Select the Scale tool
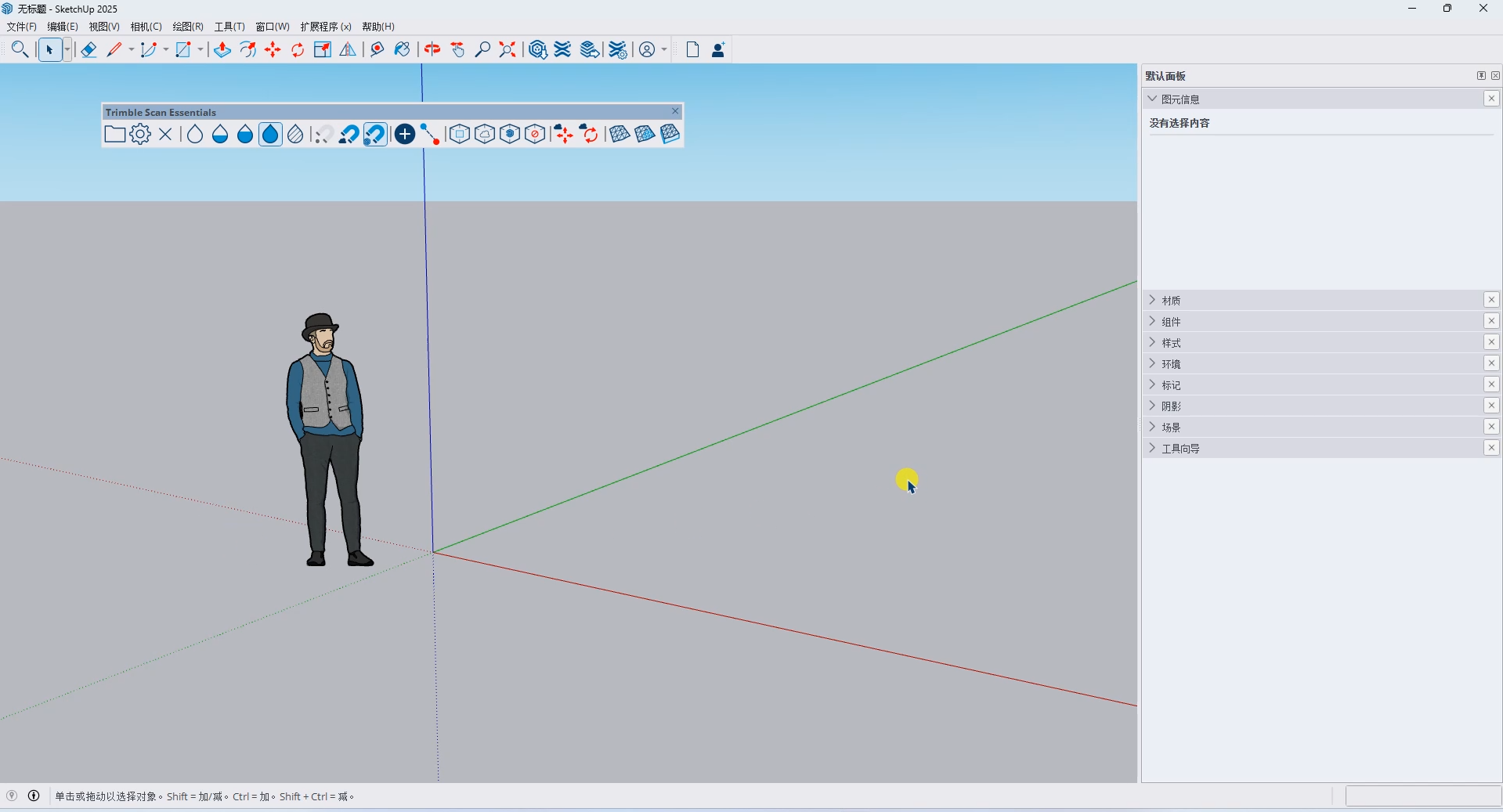This screenshot has width=1503, height=812. (x=323, y=50)
